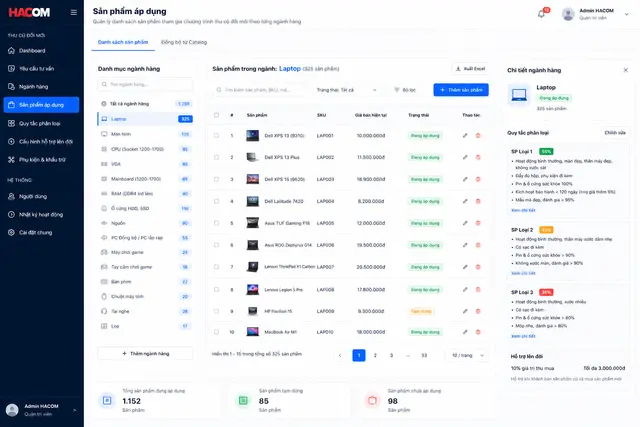This screenshot has width=640, height=427.
Task: Expand the bottom sidebar Admin HACOM chevron
Action: tap(74, 410)
